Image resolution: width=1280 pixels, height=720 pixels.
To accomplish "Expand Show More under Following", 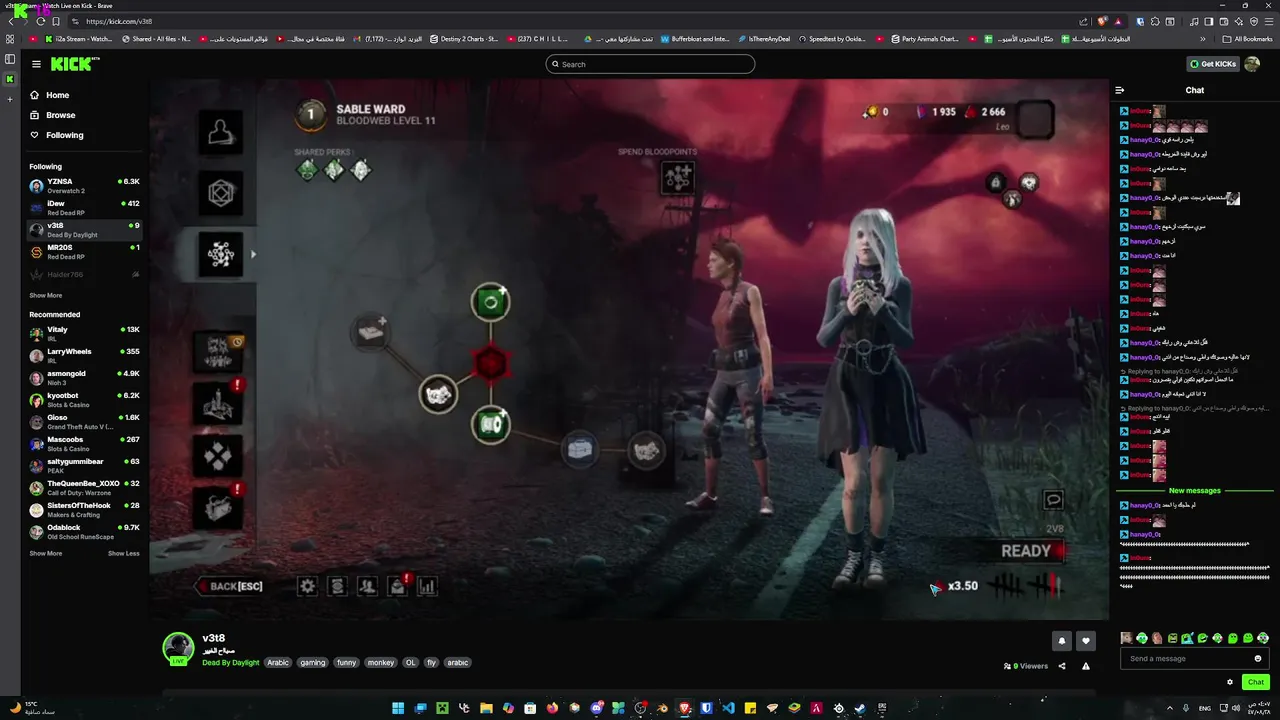I will 45,295.
